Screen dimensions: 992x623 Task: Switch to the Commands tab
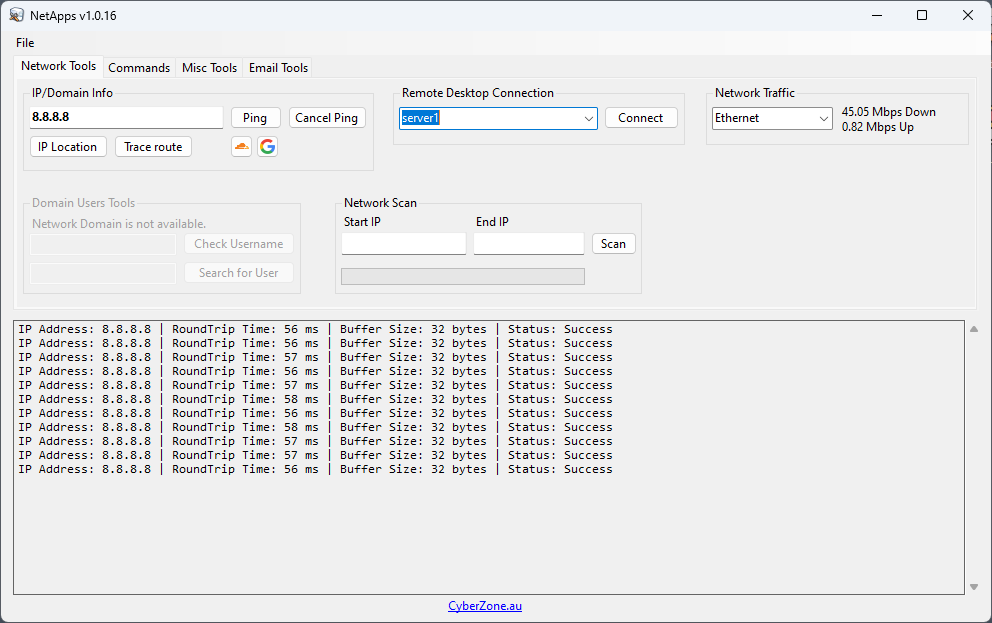click(x=139, y=68)
